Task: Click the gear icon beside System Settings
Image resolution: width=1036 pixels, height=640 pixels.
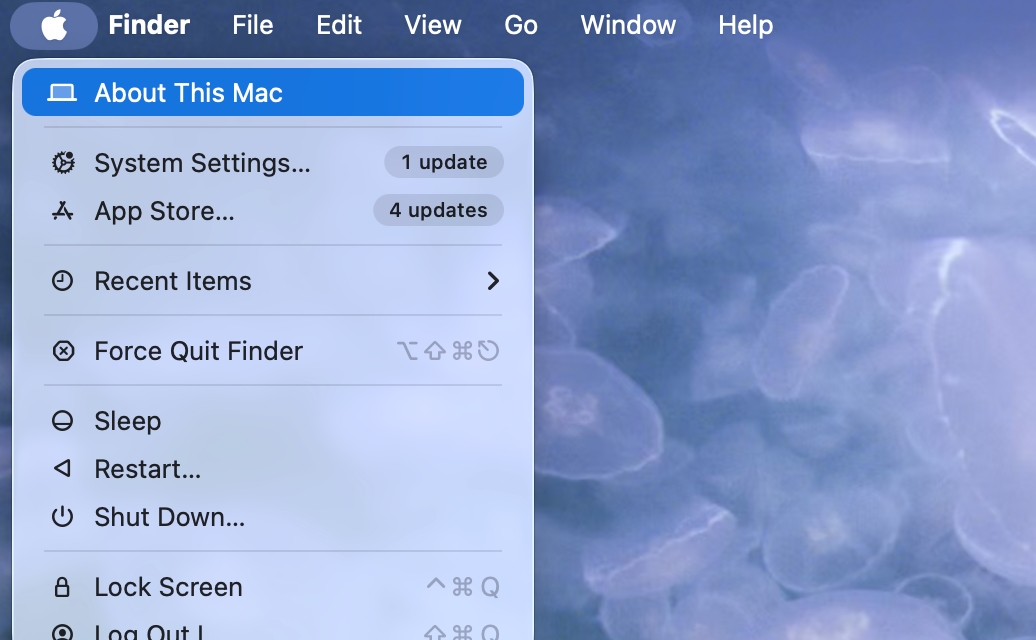Action: click(63, 162)
